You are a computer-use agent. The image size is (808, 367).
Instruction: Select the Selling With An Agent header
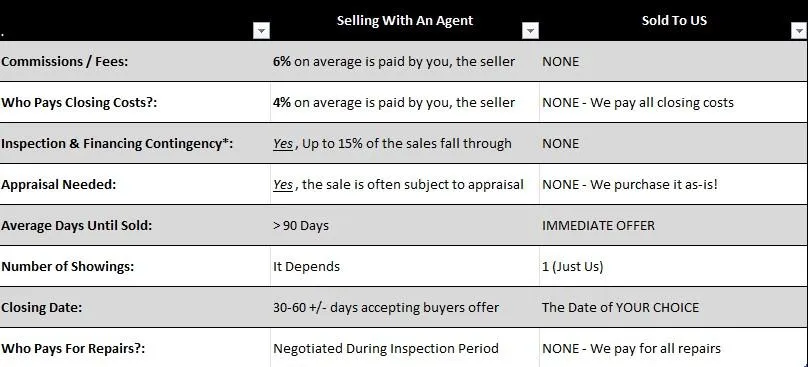[x=405, y=21]
